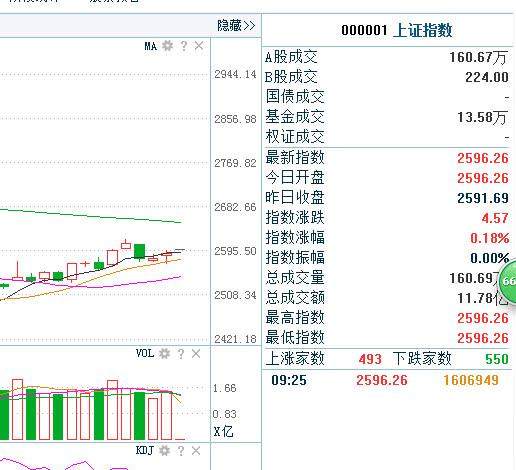
Task: Open help for KDJ indicator
Action: tap(181, 451)
